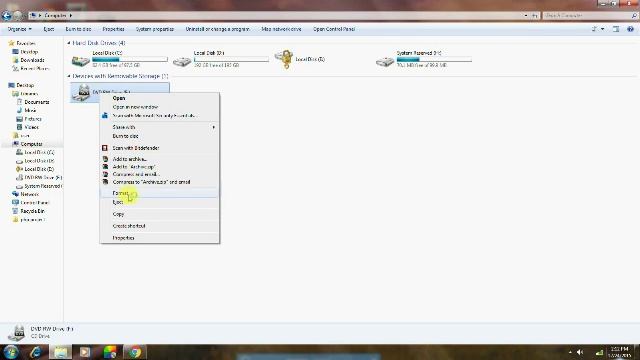The height and width of the screenshot is (360, 640).
Task: Select Local Disk (E:) in sidebar tree
Action: [x=39, y=169]
